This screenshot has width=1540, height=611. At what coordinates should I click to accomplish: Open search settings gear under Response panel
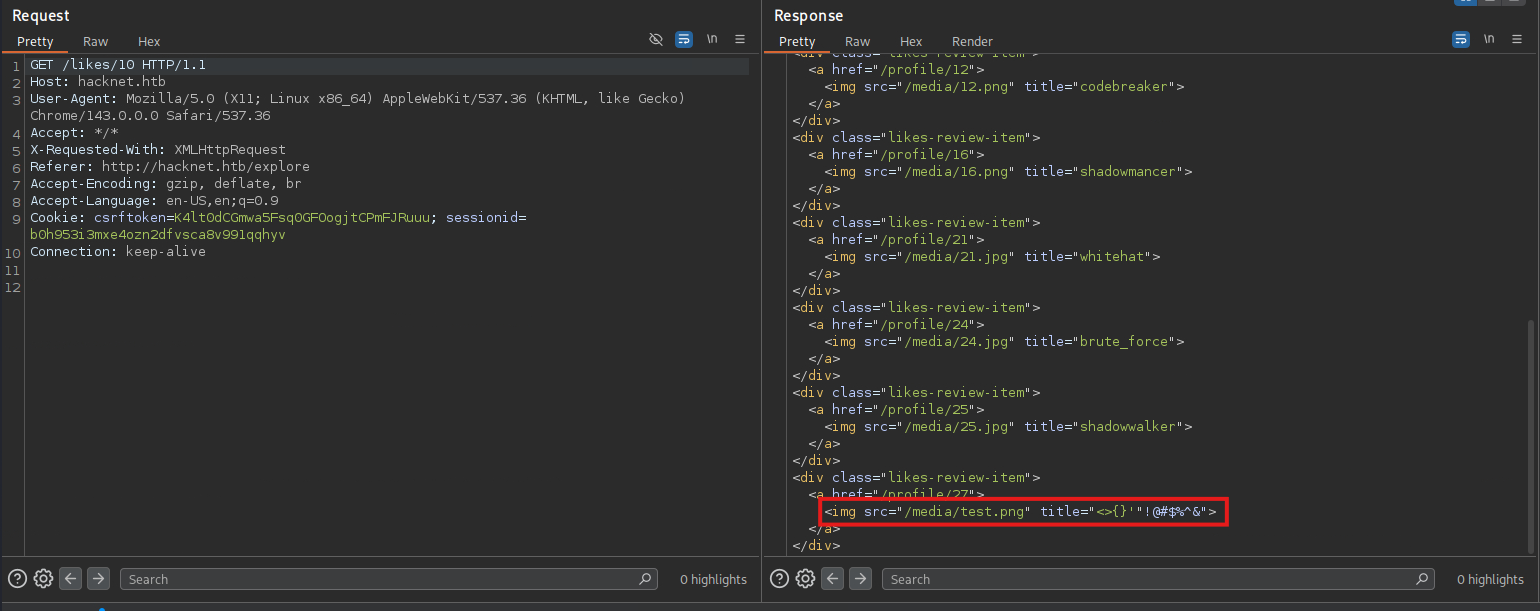(x=805, y=578)
